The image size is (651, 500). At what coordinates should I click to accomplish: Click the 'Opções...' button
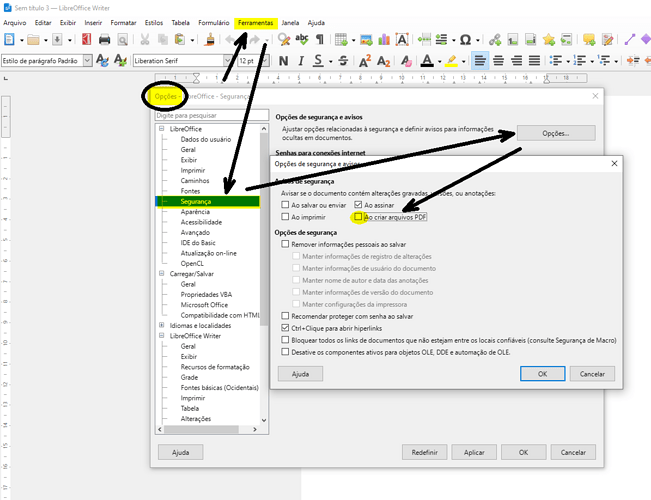point(556,133)
